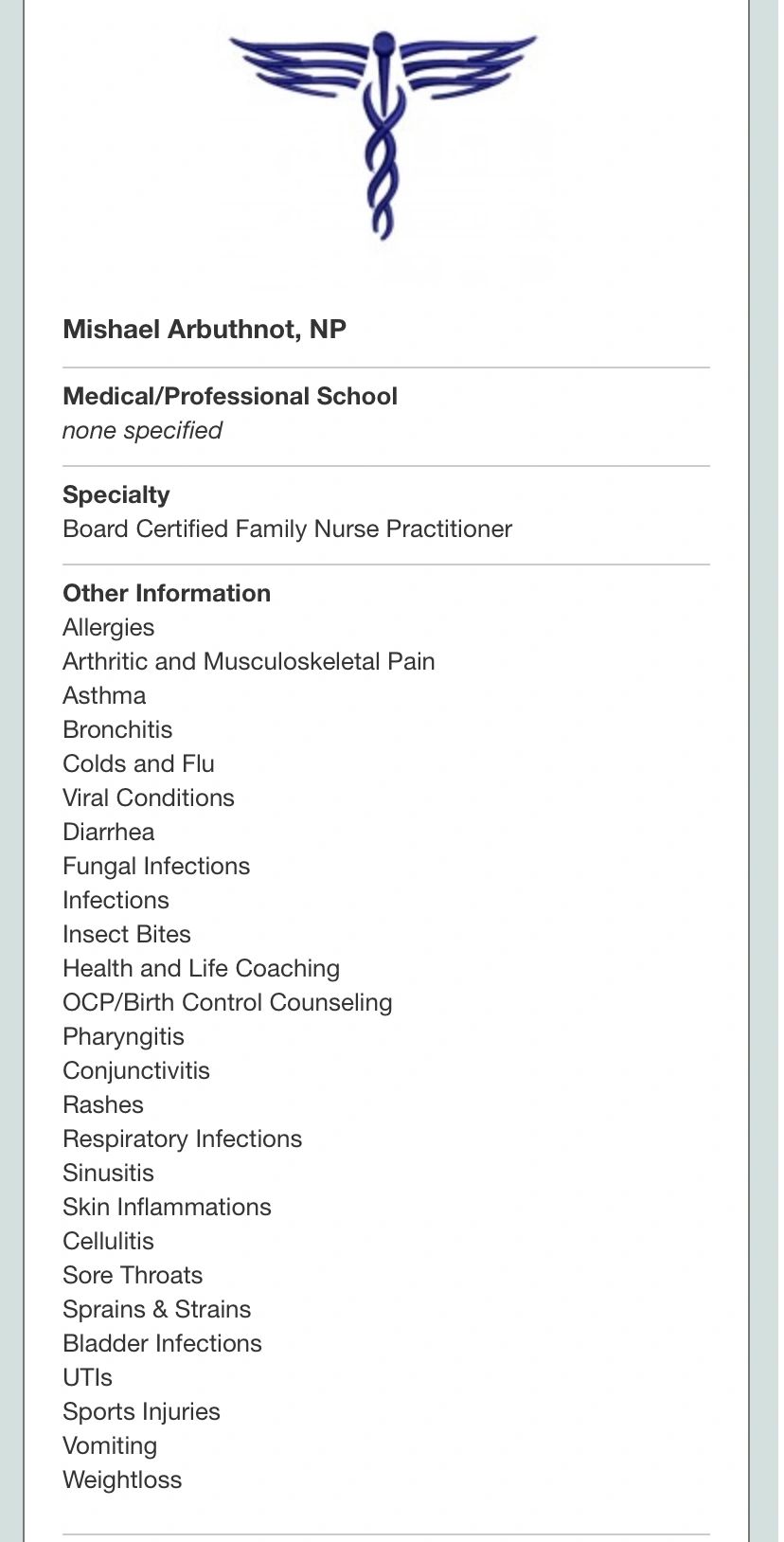Image resolution: width=784 pixels, height=1542 pixels.
Task: Select the Fungal Infections item
Action: (156, 866)
